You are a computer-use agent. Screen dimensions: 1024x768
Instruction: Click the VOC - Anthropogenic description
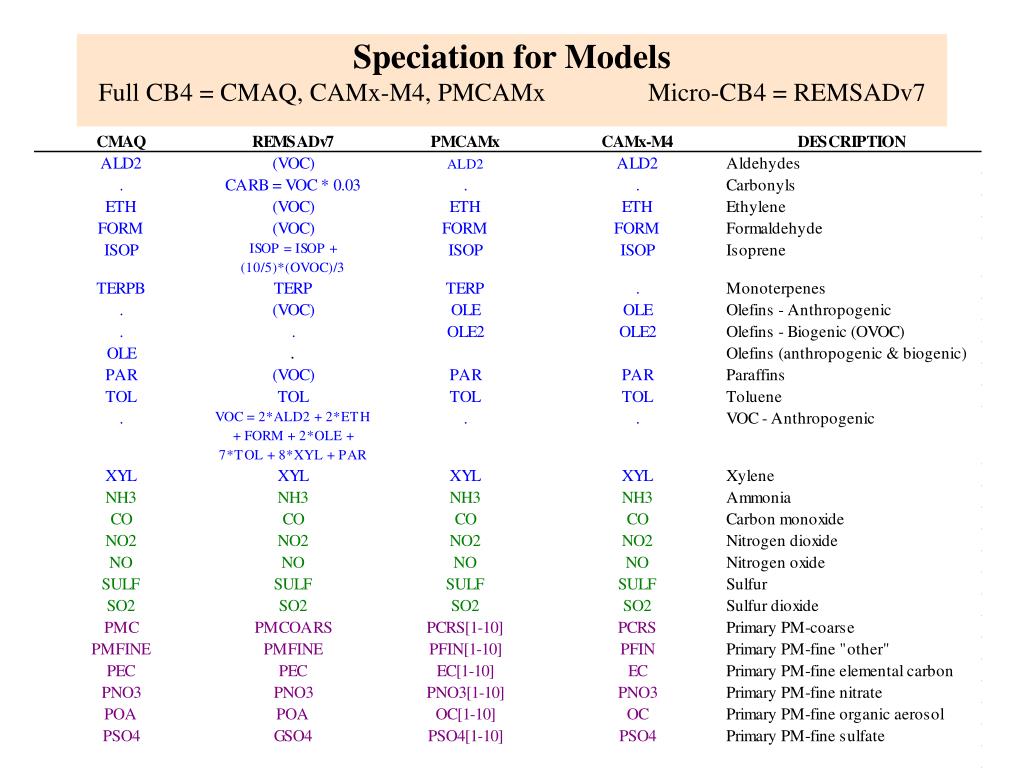800,419
